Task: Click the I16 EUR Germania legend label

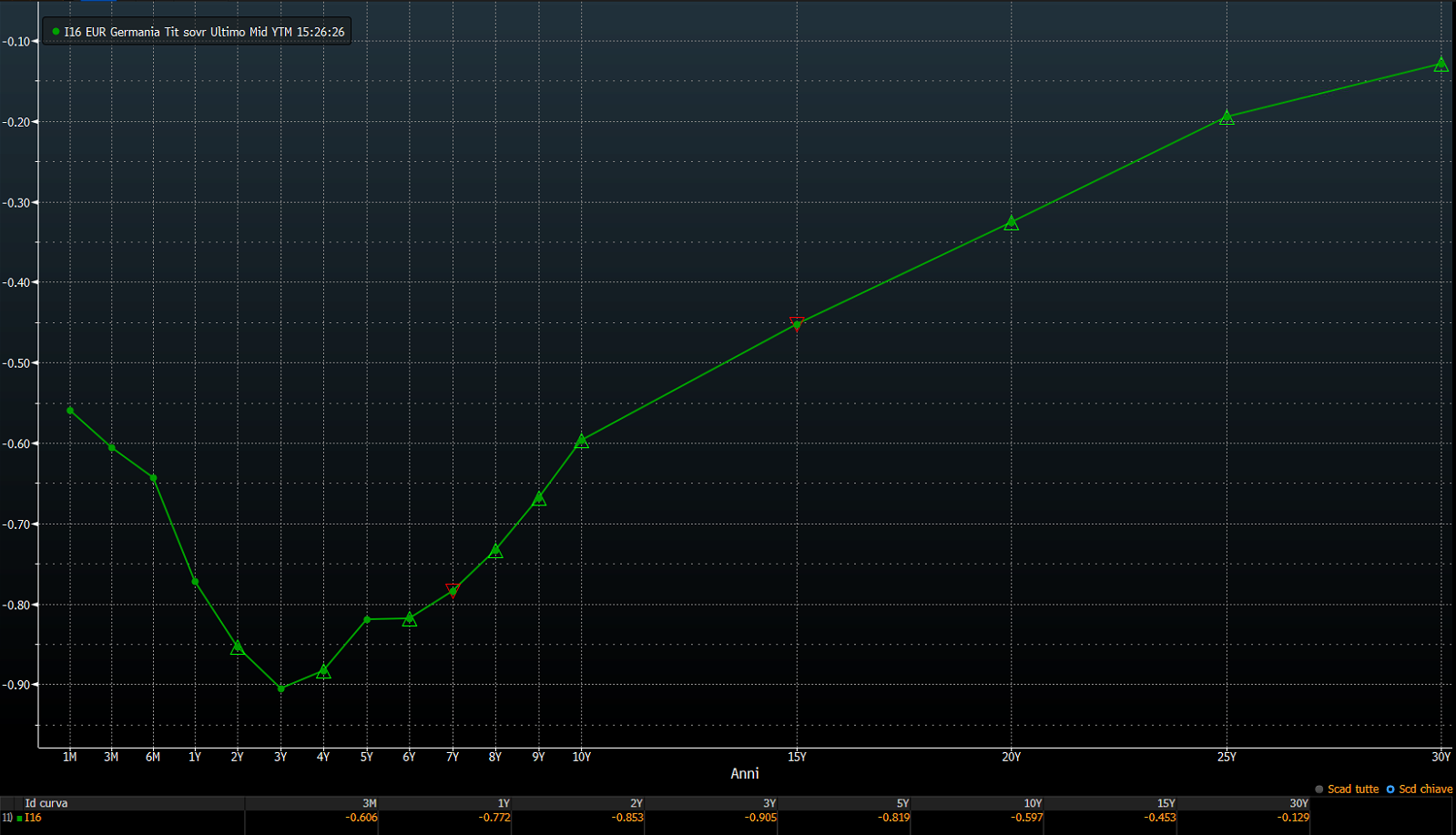Action: 204,32
